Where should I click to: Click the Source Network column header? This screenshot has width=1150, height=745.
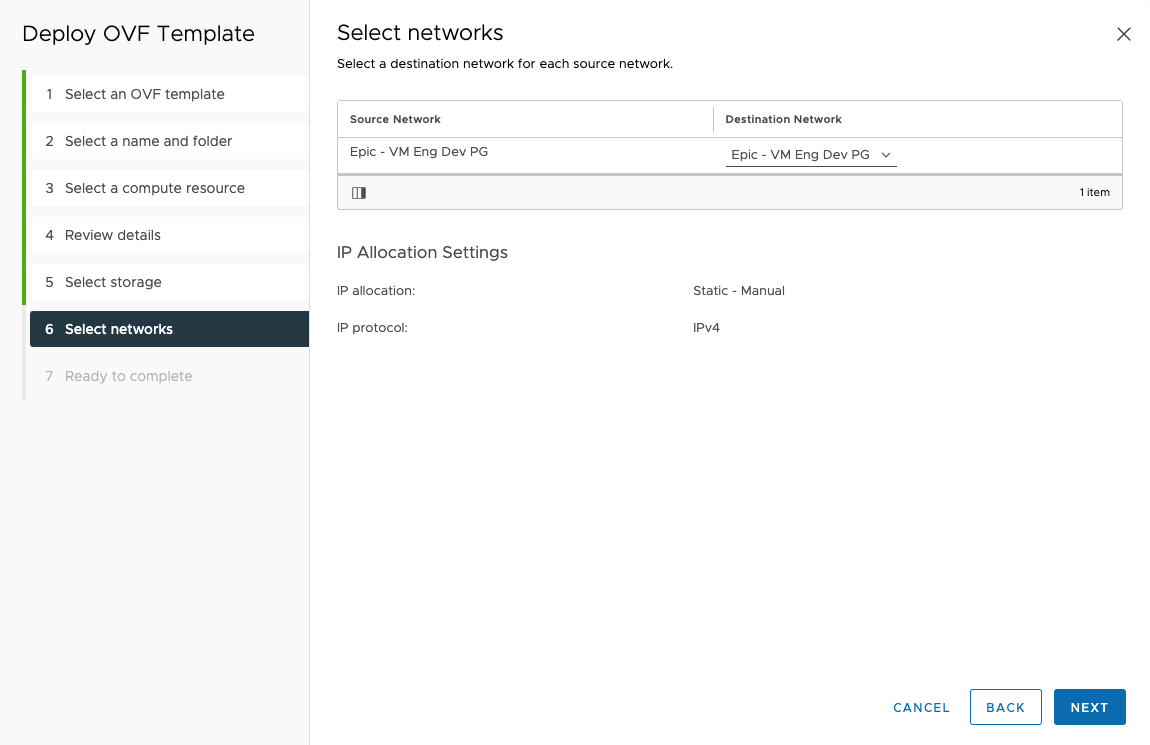click(x=396, y=119)
